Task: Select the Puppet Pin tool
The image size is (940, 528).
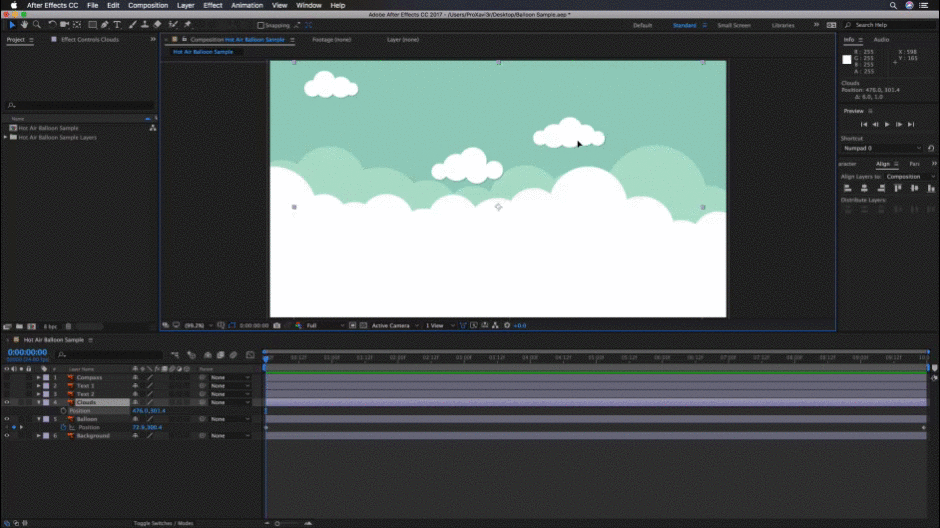Action: coord(188,25)
